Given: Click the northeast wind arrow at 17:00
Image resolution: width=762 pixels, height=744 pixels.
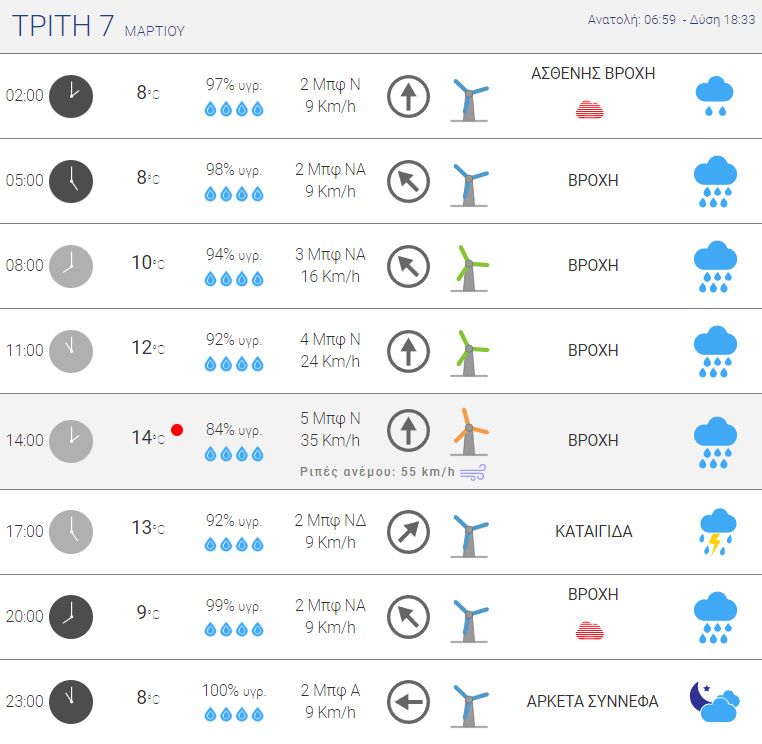Looking at the screenshot, I should pos(408,532).
